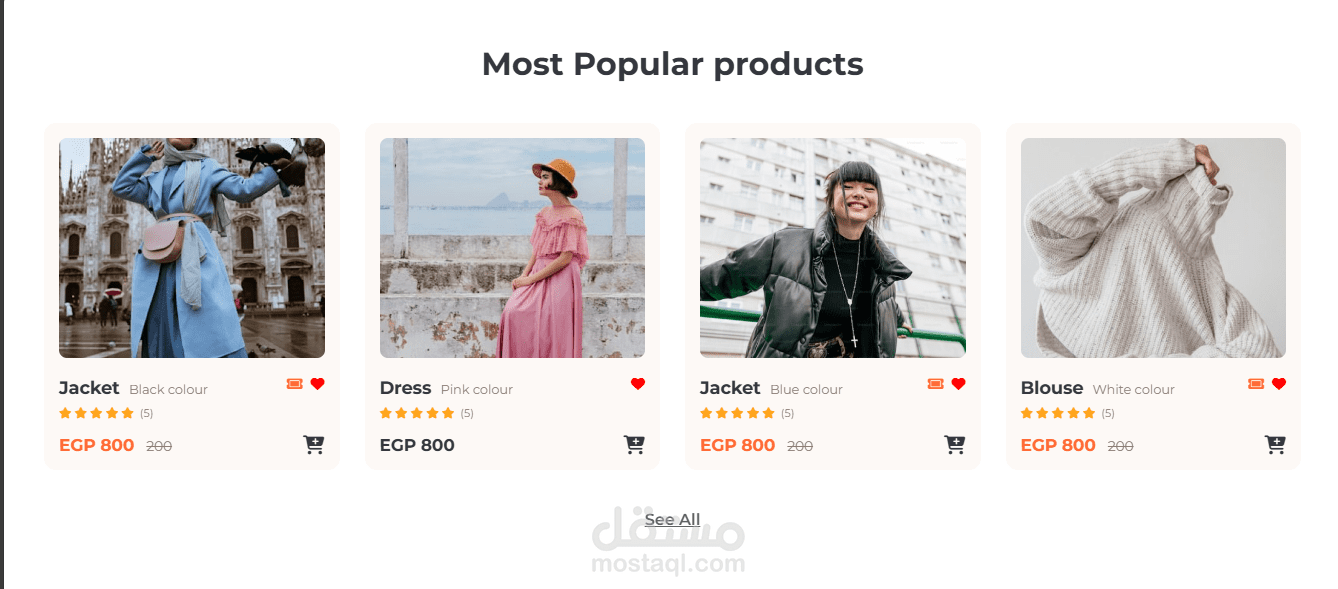Add the White Blouse to cart
Image resolution: width=1338 pixels, height=589 pixels.
1275,445
